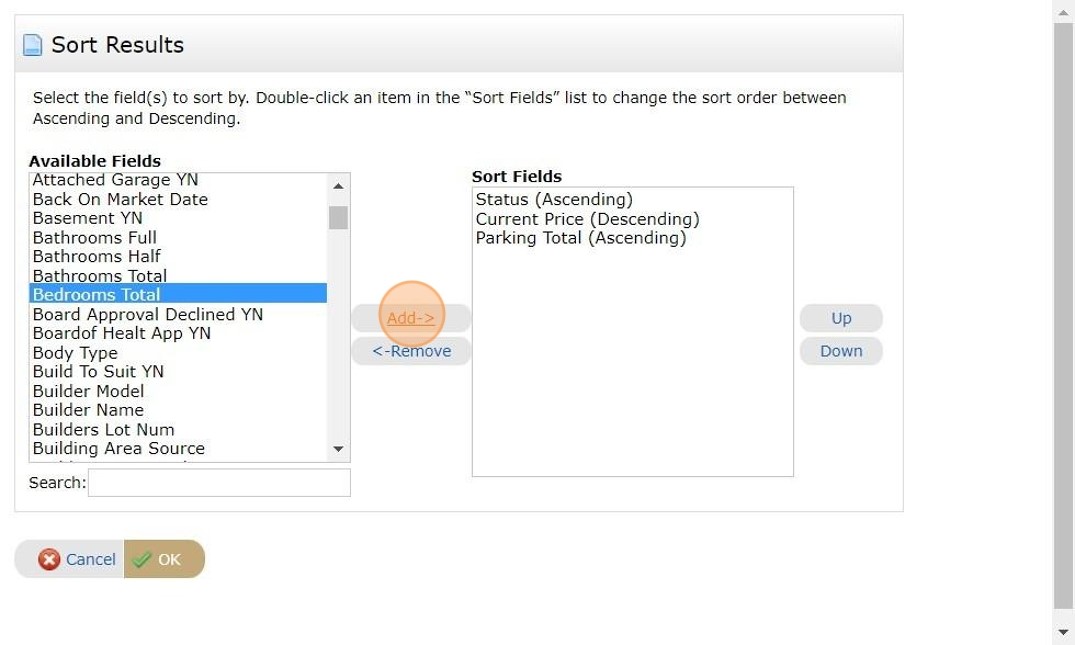Viewport: 1075px width, 645px height.
Task: Click the Available Fields scroll down arrow
Action: point(338,449)
